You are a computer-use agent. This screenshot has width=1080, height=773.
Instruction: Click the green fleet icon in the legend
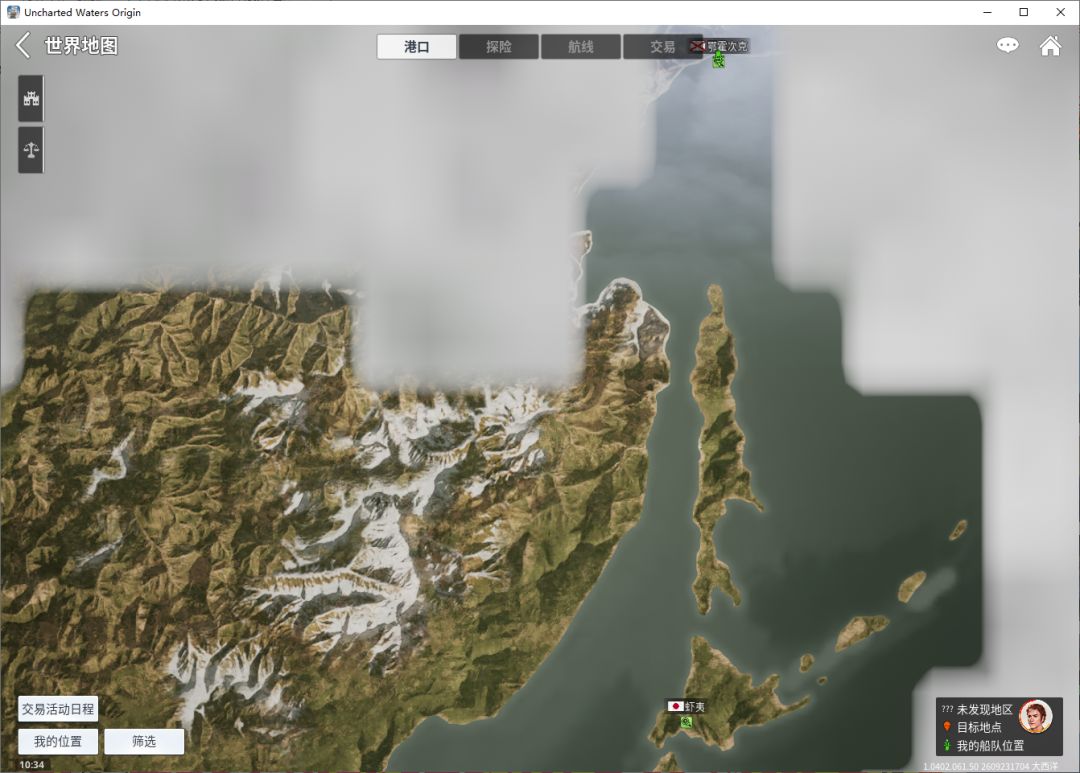pyautogui.click(x=947, y=745)
